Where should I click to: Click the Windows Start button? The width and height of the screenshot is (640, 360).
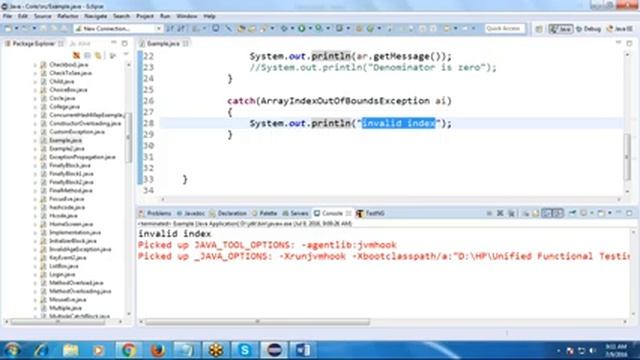click(x=12, y=350)
